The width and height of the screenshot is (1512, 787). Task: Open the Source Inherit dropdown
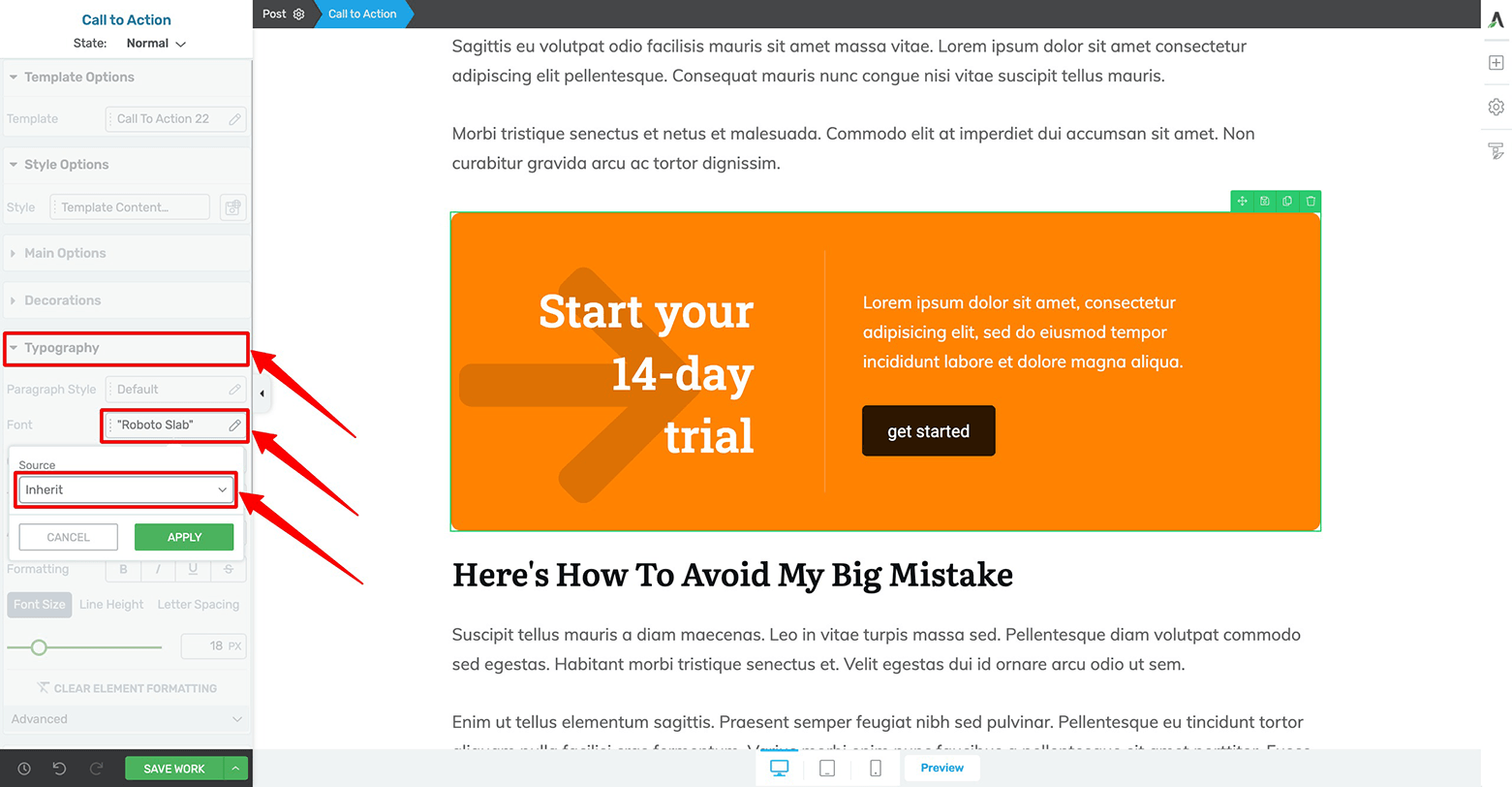tap(126, 489)
